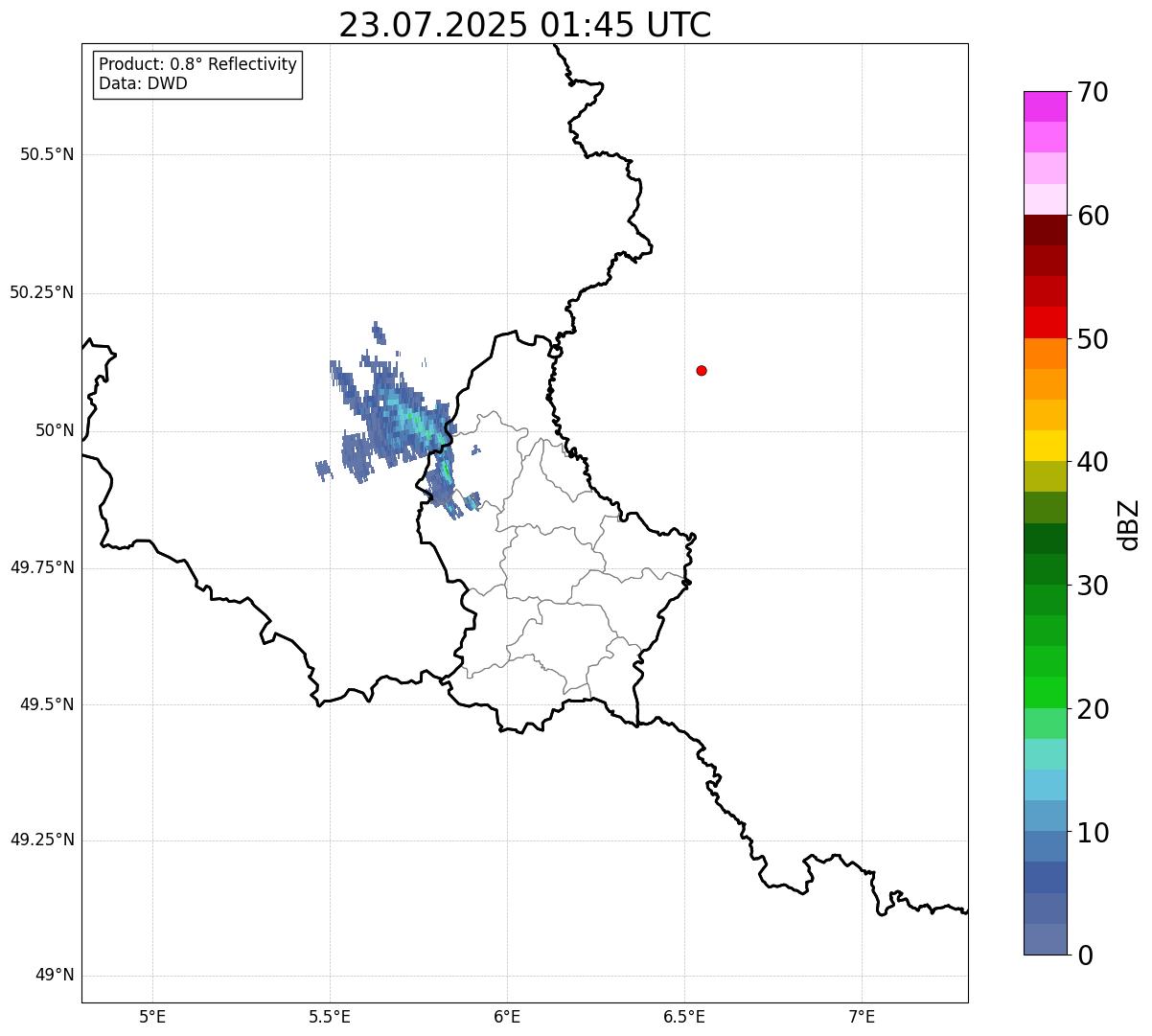Click the olive swatch just below 40 dBZ
1152x1036 pixels.
click(1046, 476)
